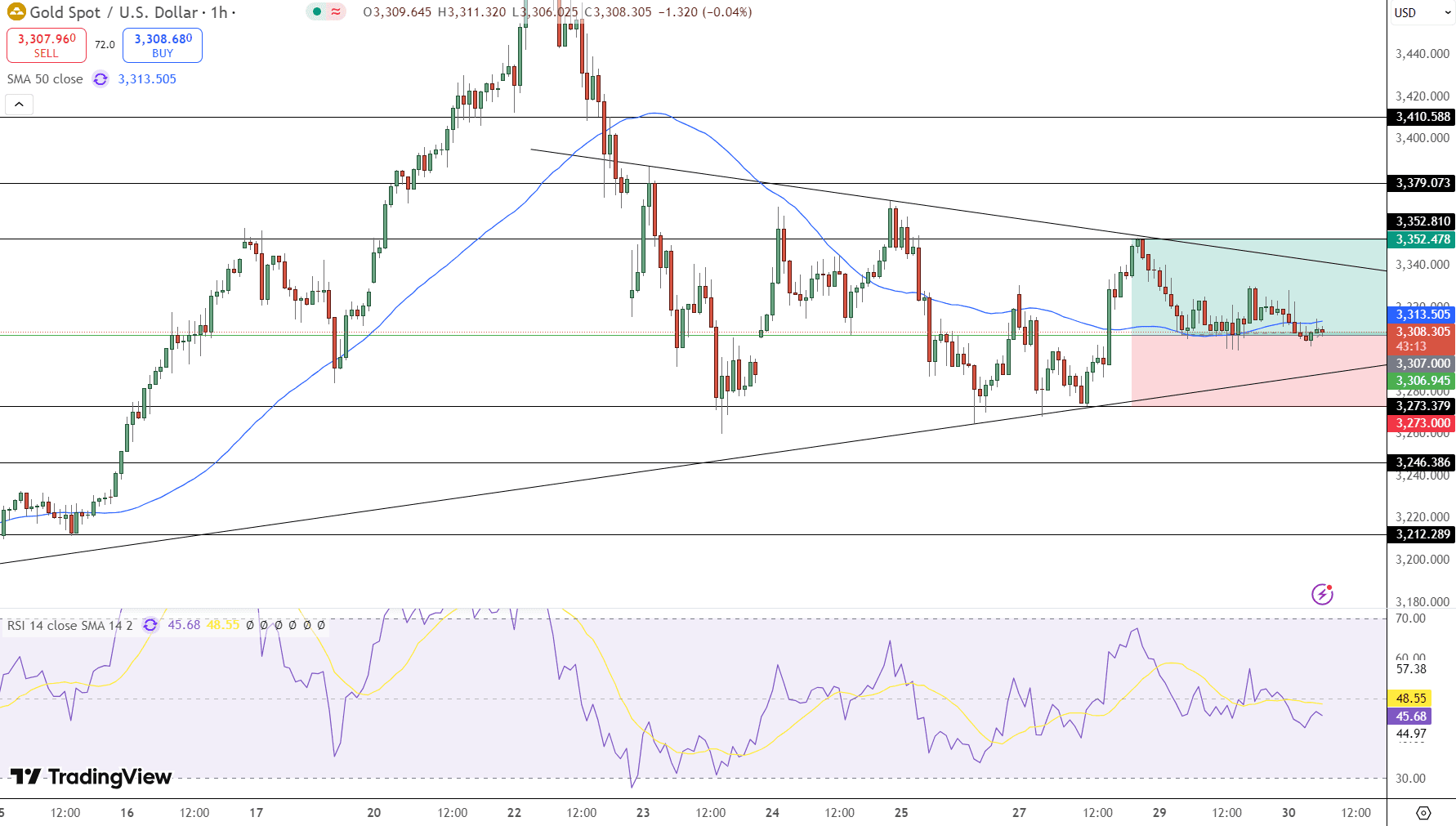Click the purple lightning alert icon
1456x826 pixels.
click(1322, 594)
